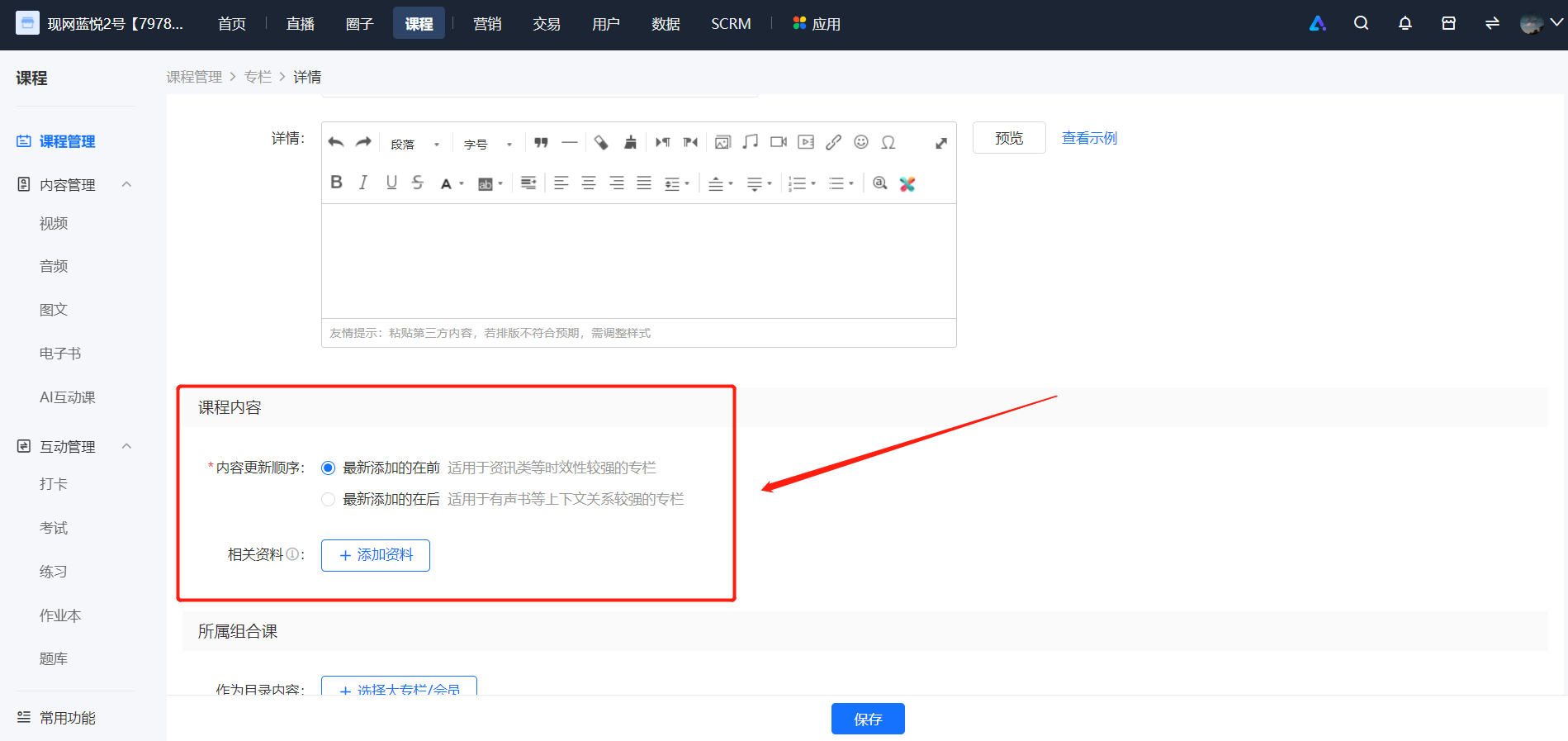1568x741 pixels.
Task: Insert audio with the music note icon
Action: pyautogui.click(x=750, y=142)
